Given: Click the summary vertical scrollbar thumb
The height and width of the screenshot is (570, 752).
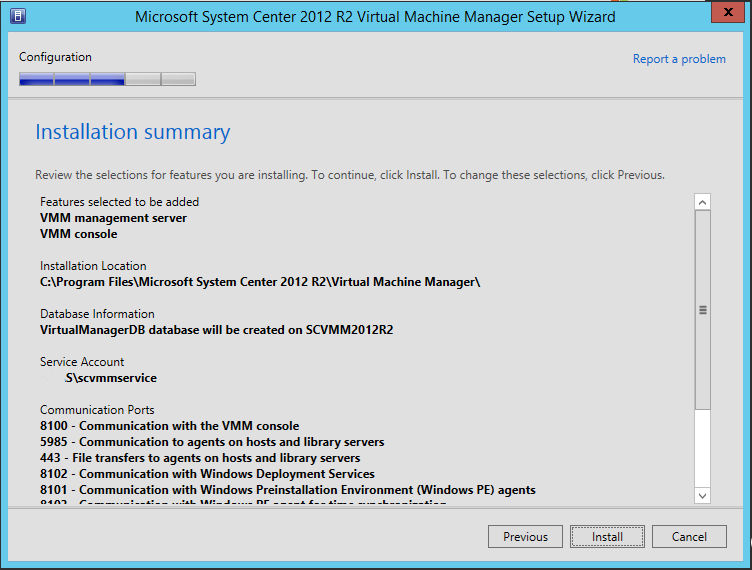Looking at the screenshot, I should 703,310.
